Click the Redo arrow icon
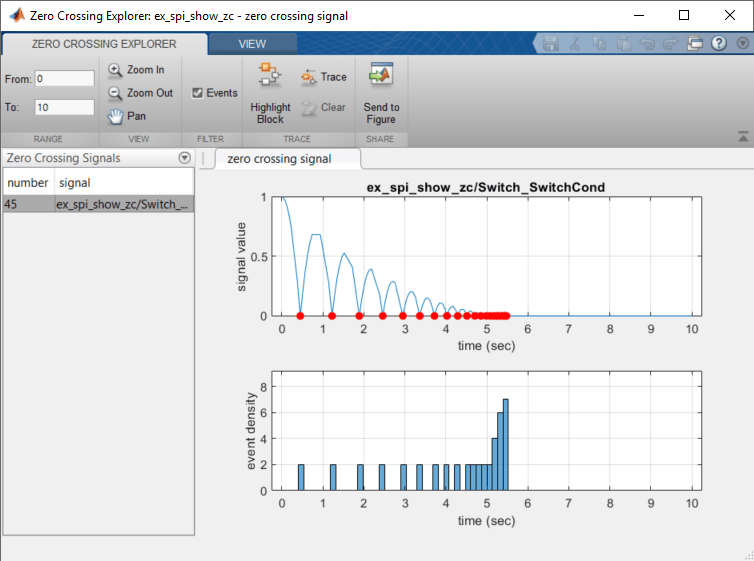 pos(670,44)
